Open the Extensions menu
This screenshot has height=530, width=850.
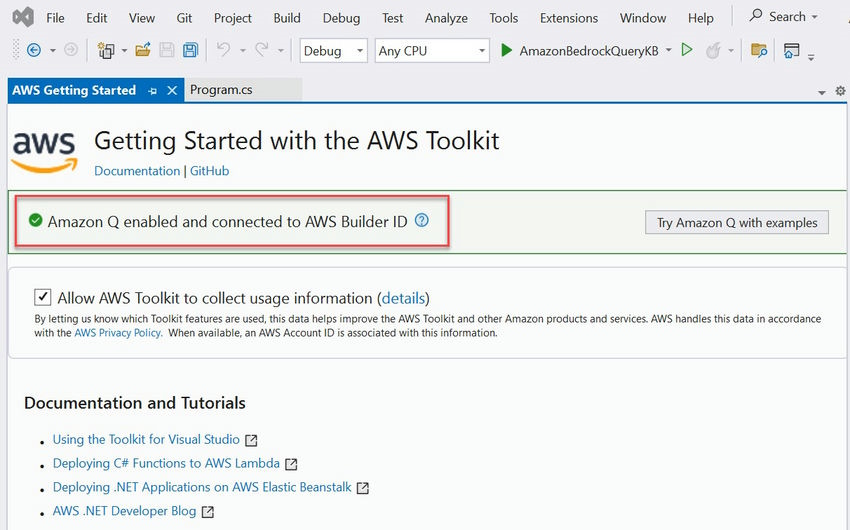pyautogui.click(x=569, y=18)
